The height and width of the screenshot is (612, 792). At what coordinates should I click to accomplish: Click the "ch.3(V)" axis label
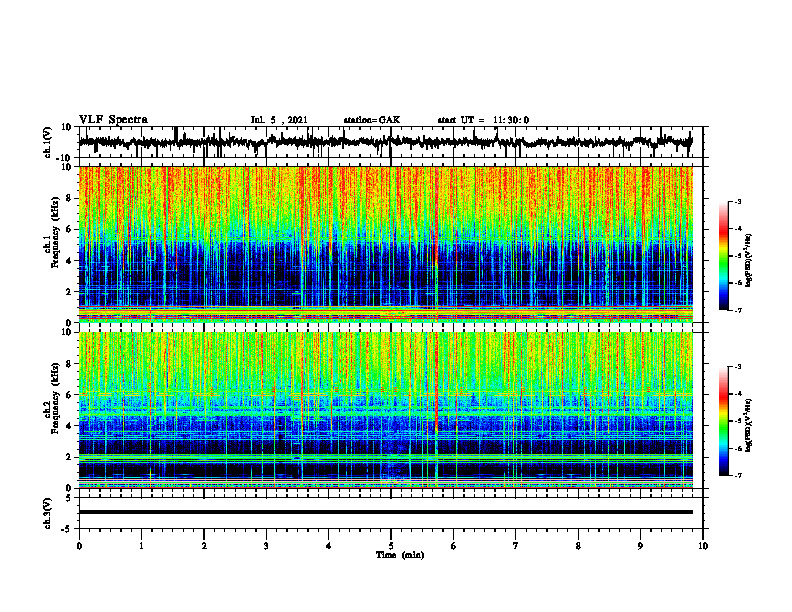point(48,513)
